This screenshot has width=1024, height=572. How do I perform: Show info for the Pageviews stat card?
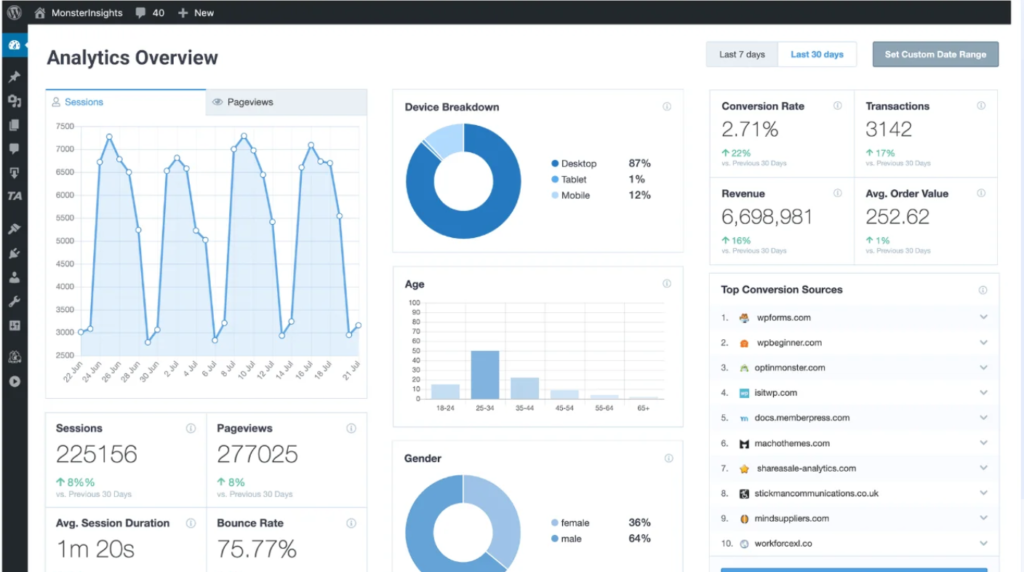[x=351, y=428]
